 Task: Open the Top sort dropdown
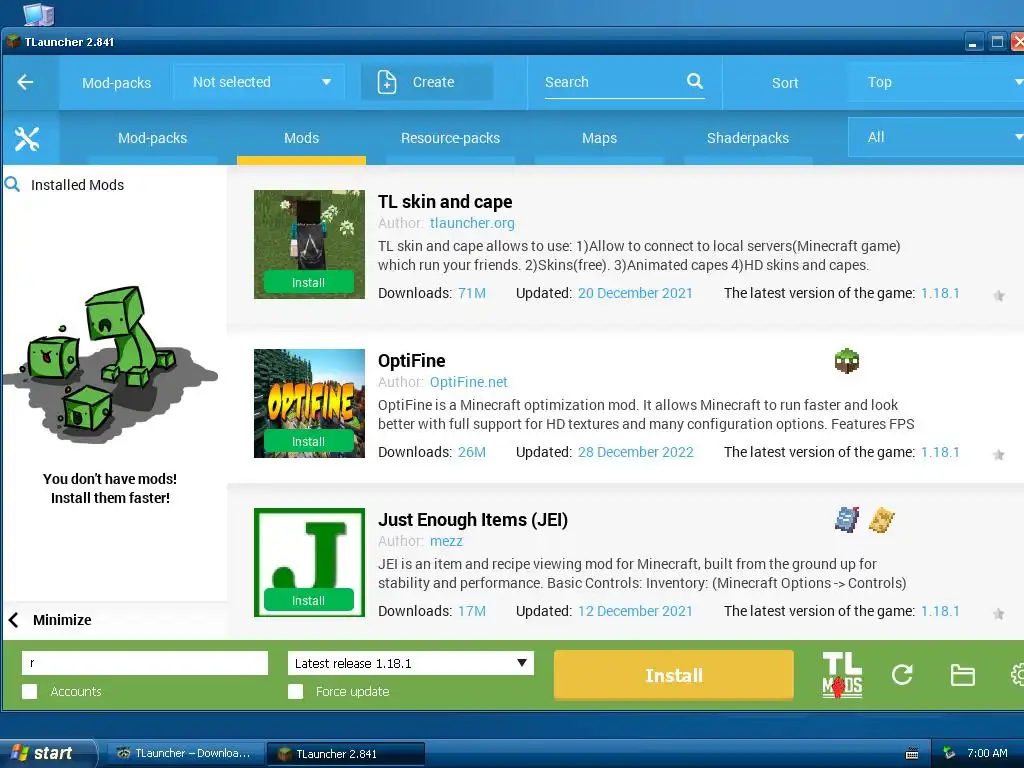936,82
